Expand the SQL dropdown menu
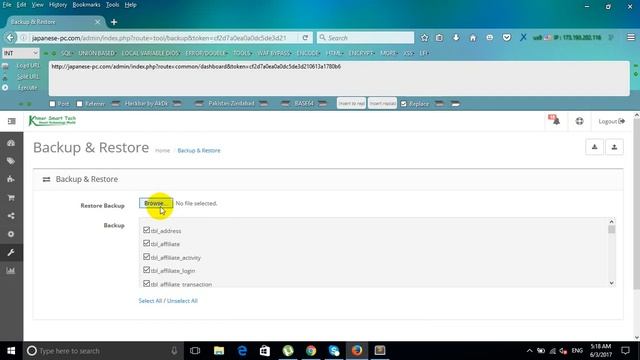 click(x=66, y=53)
